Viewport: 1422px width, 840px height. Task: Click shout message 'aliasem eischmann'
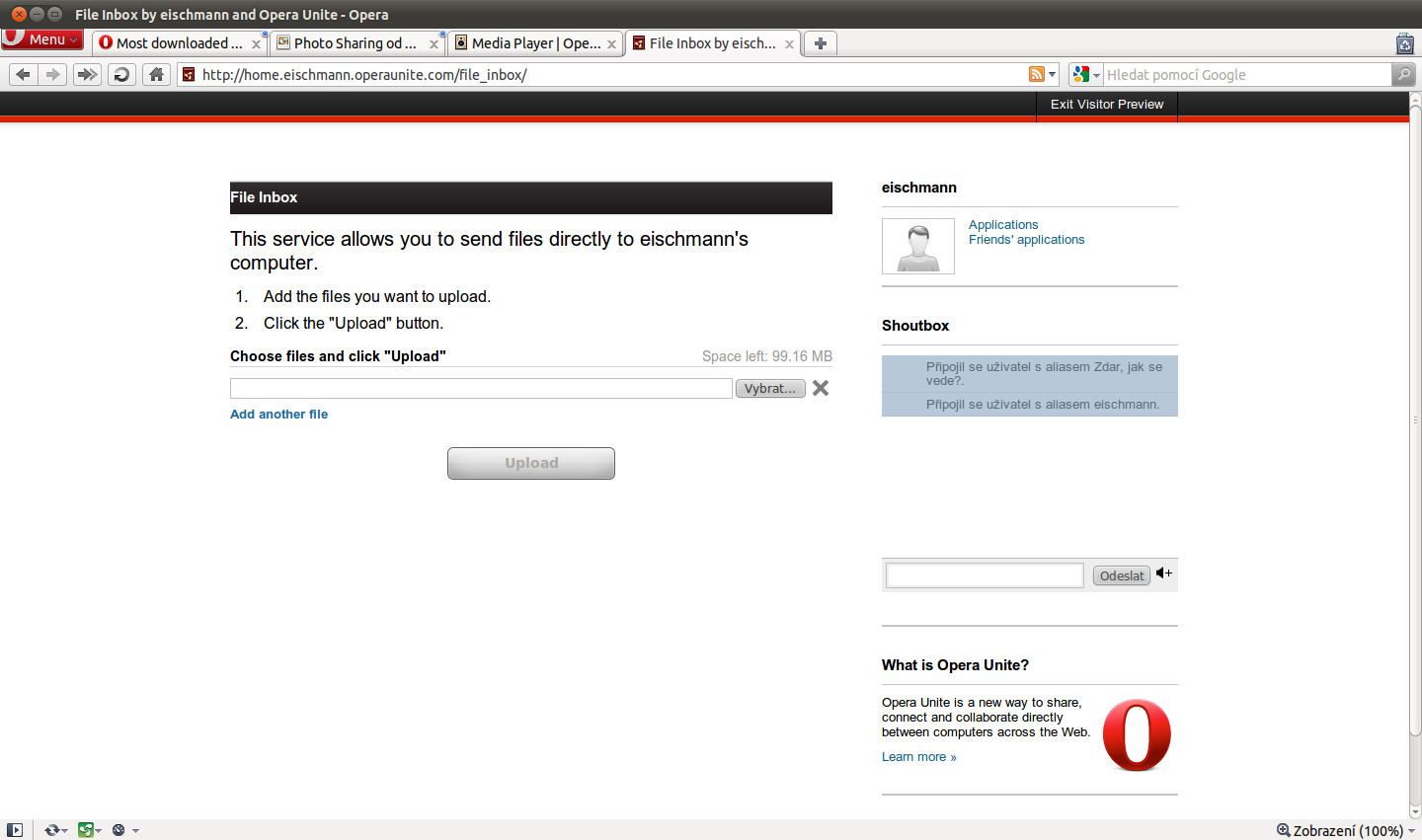[1030, 405]
